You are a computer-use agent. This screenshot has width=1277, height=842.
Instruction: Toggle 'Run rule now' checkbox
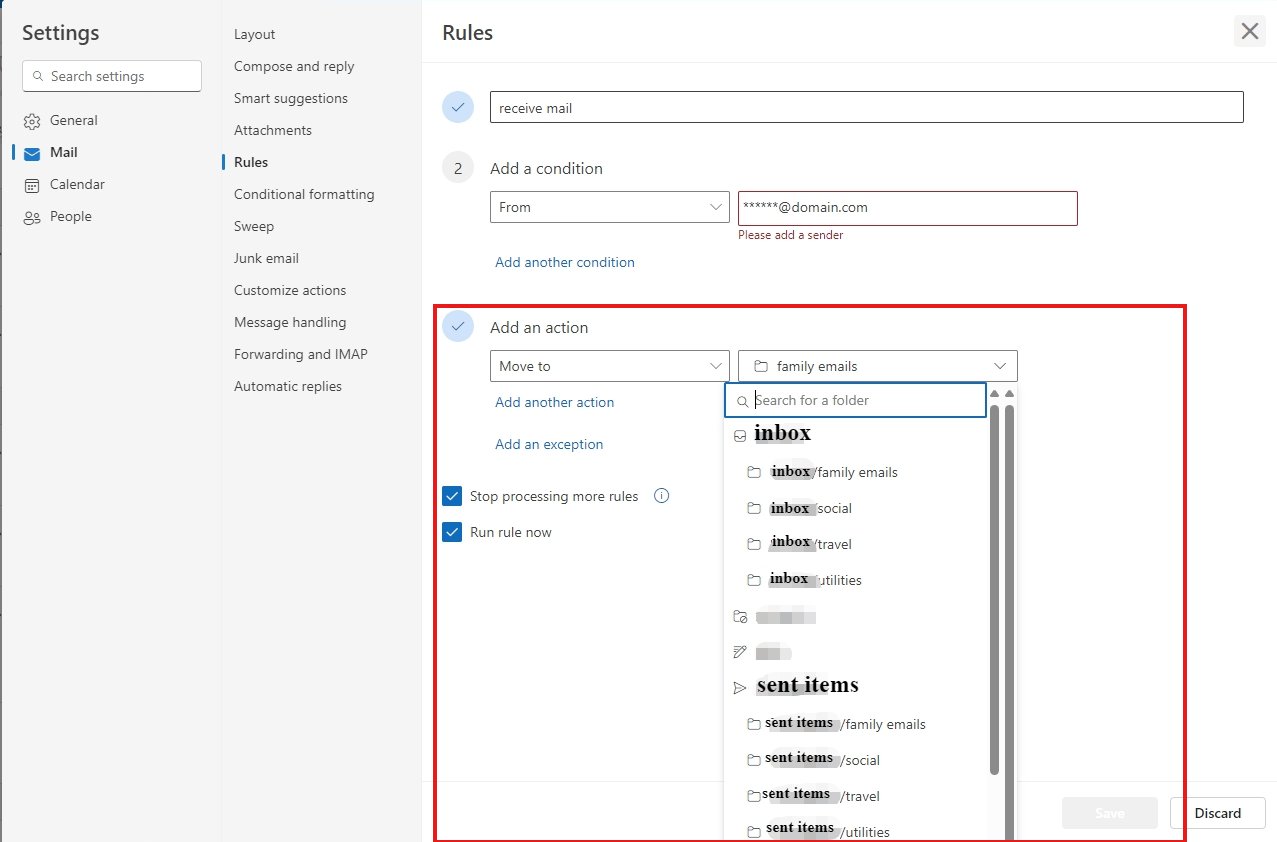tap(452, 532)
